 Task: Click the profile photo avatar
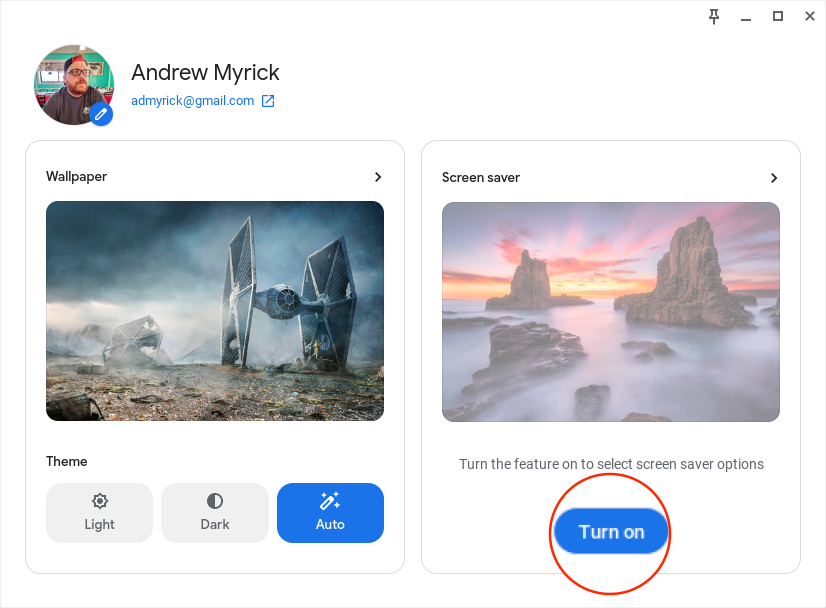coord(74,85)
